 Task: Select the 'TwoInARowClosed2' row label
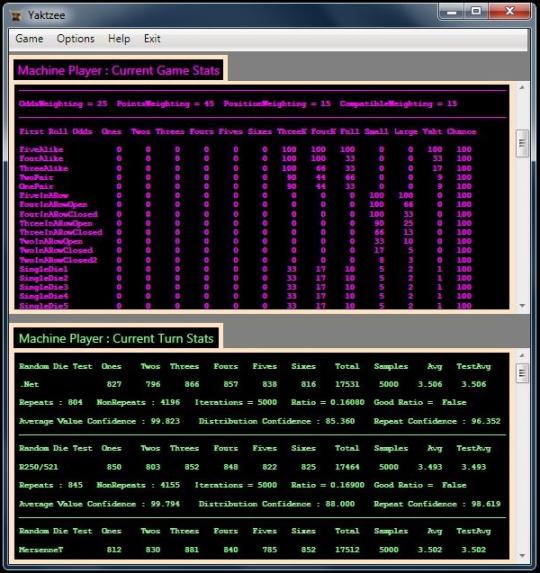pos(58,260)
